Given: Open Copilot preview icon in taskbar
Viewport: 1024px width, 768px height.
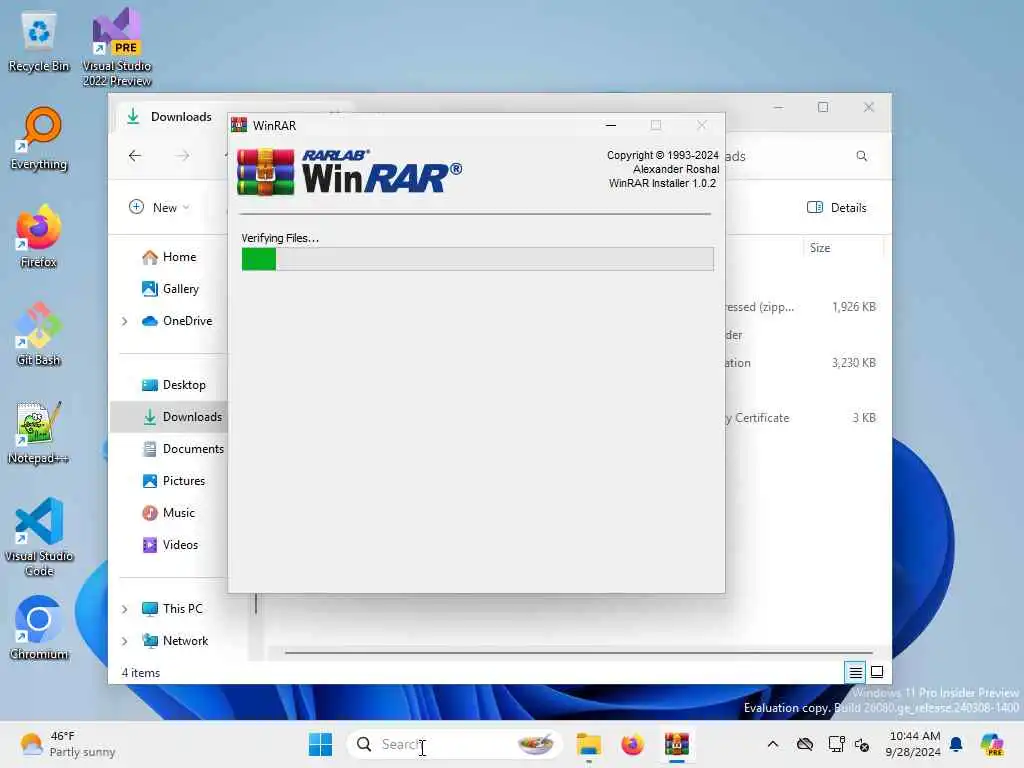Looking at the screenshot, I should [x=992, y=744].
